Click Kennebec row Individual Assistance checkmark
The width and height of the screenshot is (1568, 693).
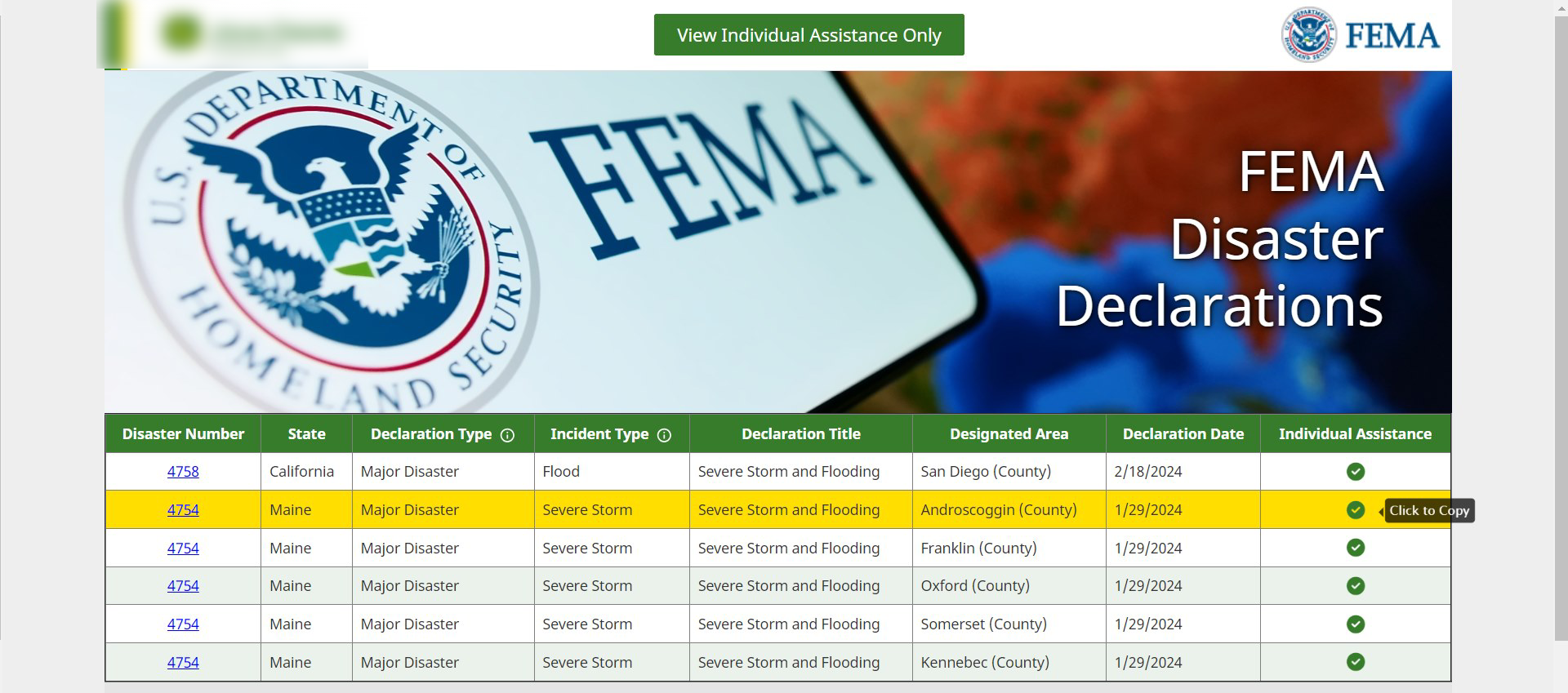tap(1355, 662)
